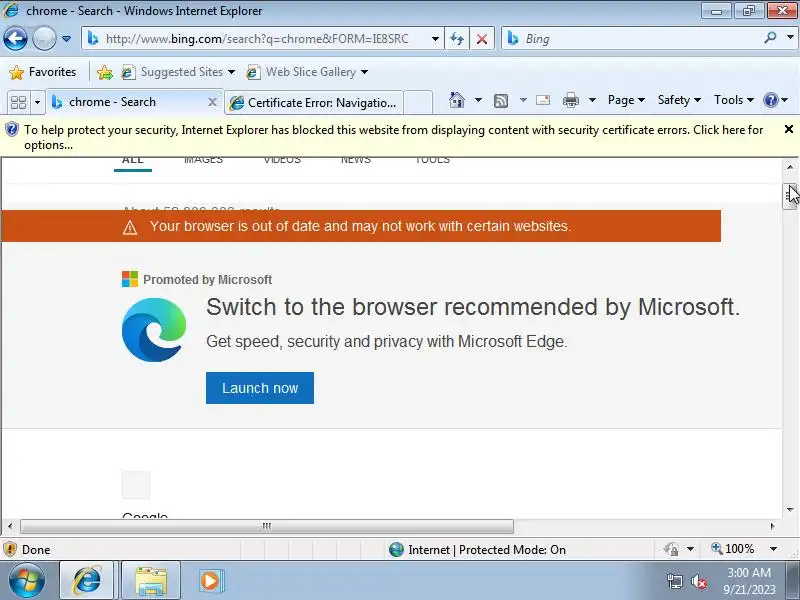
Task: Click the network tray icon
Action: 674,581
